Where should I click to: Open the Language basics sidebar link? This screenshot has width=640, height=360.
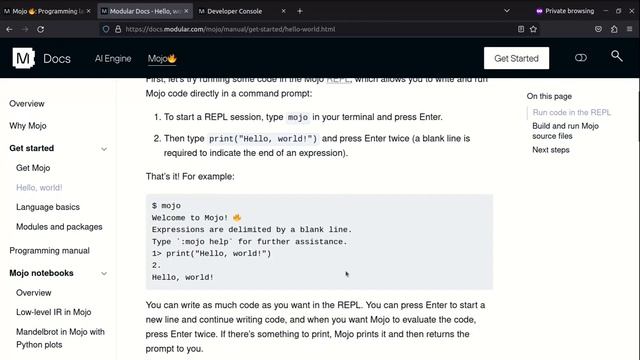click(x=48, y=207)
